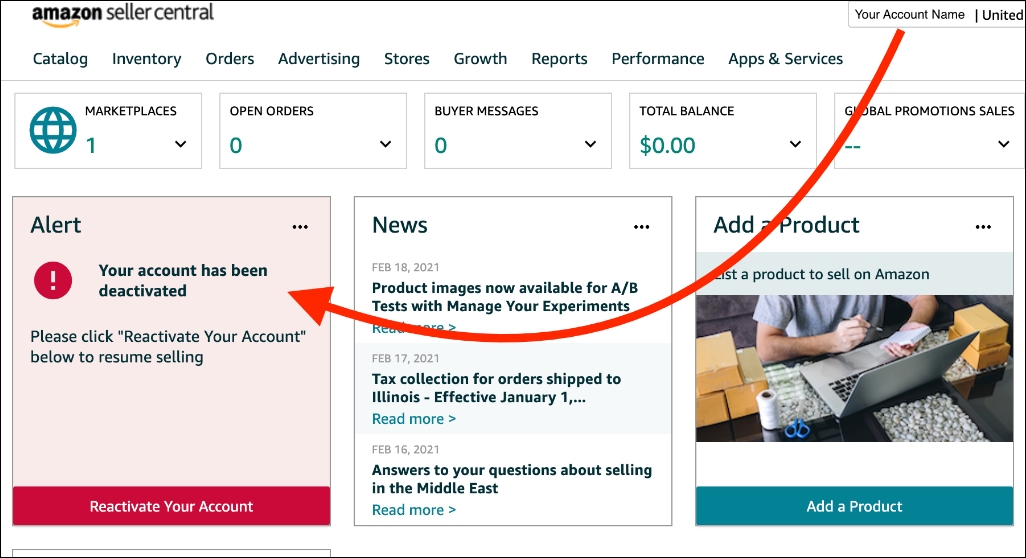Expand the Buyer Messages dropdown chevron
Viewport: 1026px width, 558px height.
(591, 145)
